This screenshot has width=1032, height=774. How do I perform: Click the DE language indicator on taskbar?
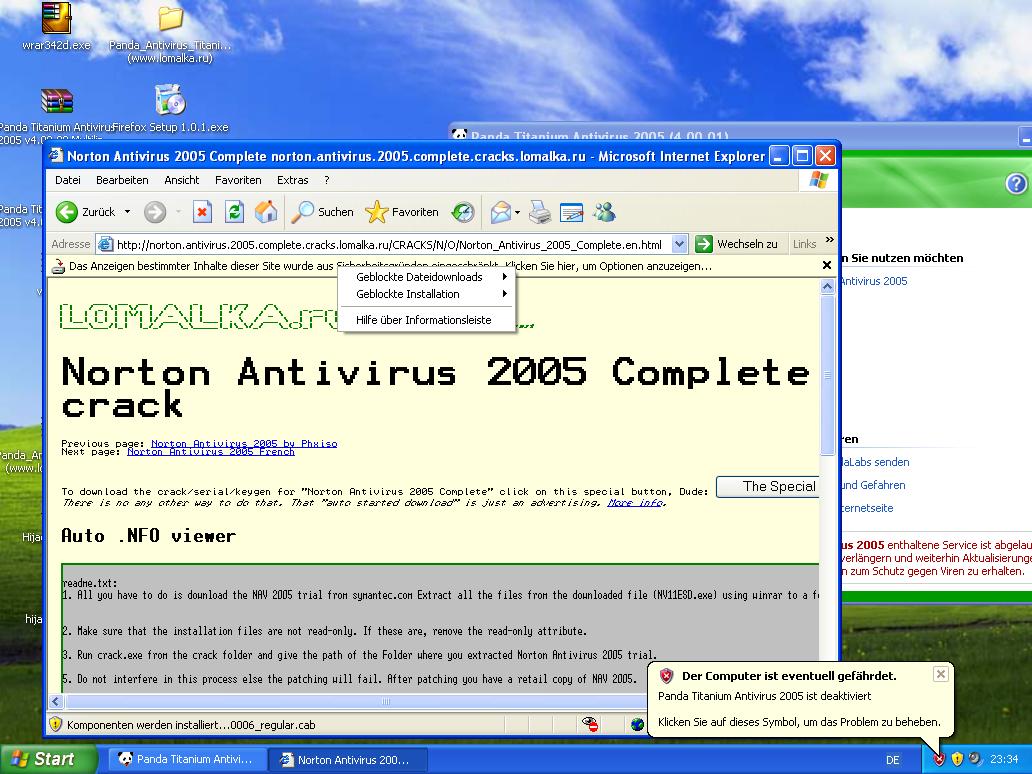pos(892,760)
